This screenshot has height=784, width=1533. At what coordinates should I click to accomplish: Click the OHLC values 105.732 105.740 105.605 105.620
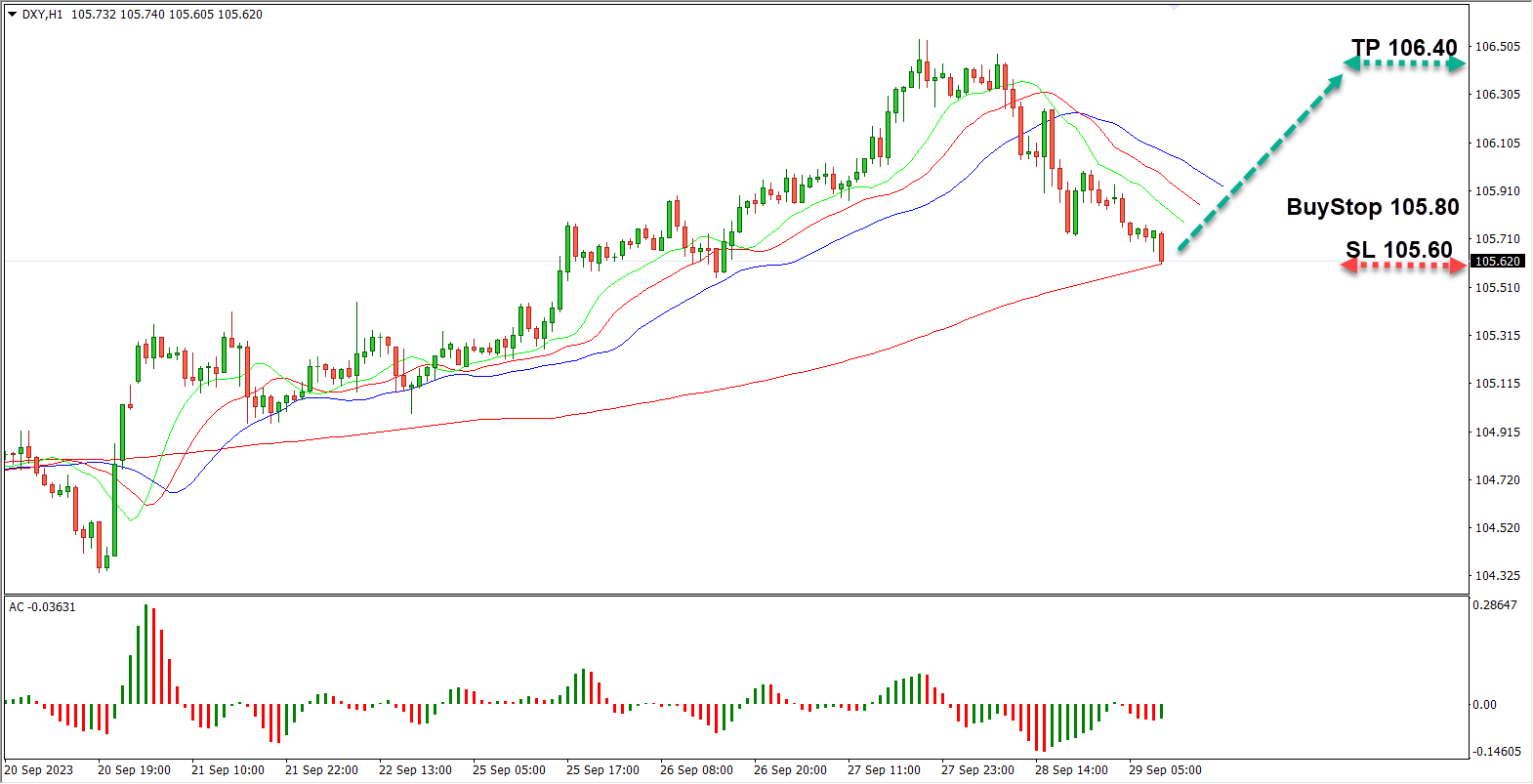point(167,15)
